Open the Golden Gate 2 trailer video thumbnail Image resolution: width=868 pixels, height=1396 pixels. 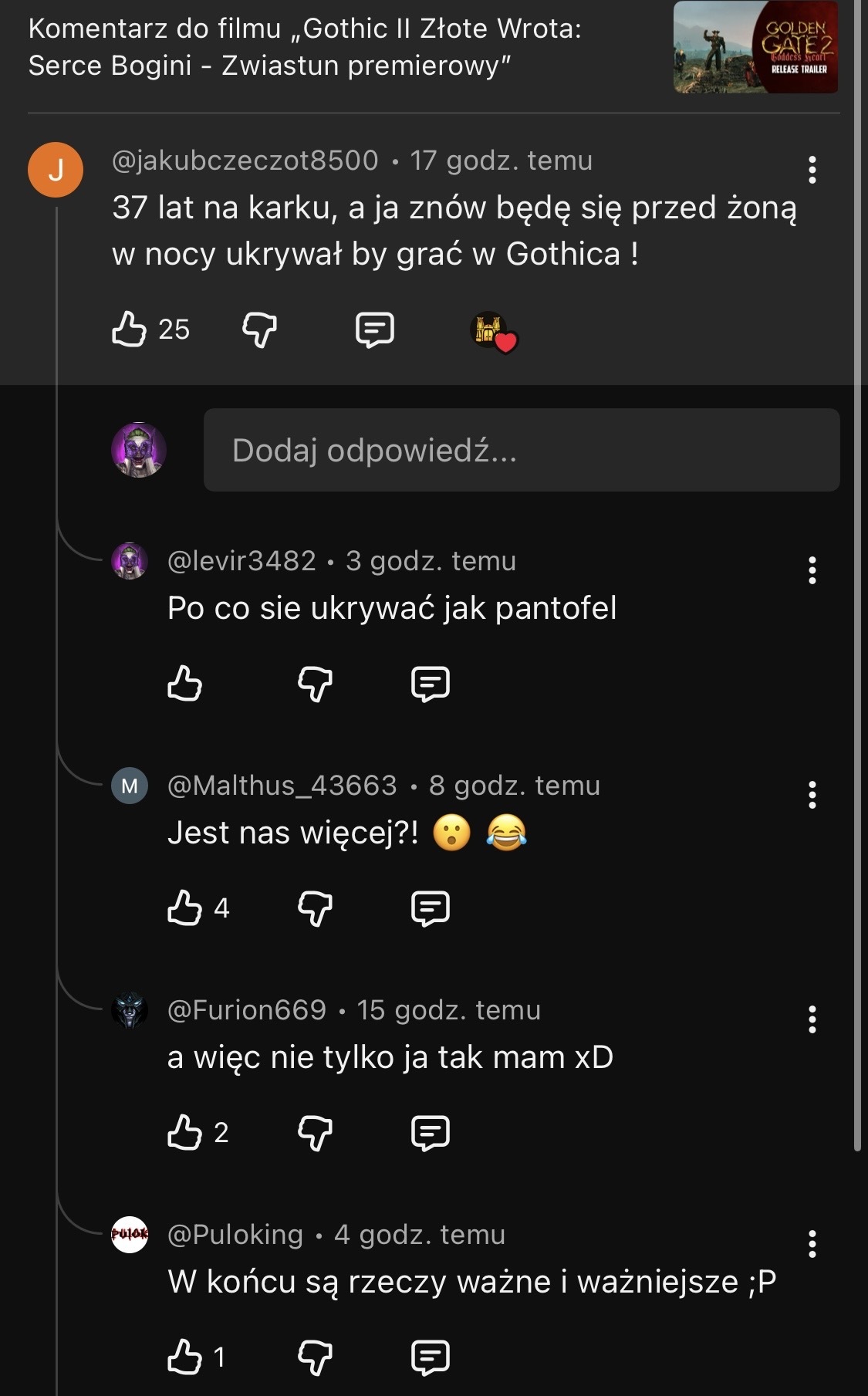755,48
